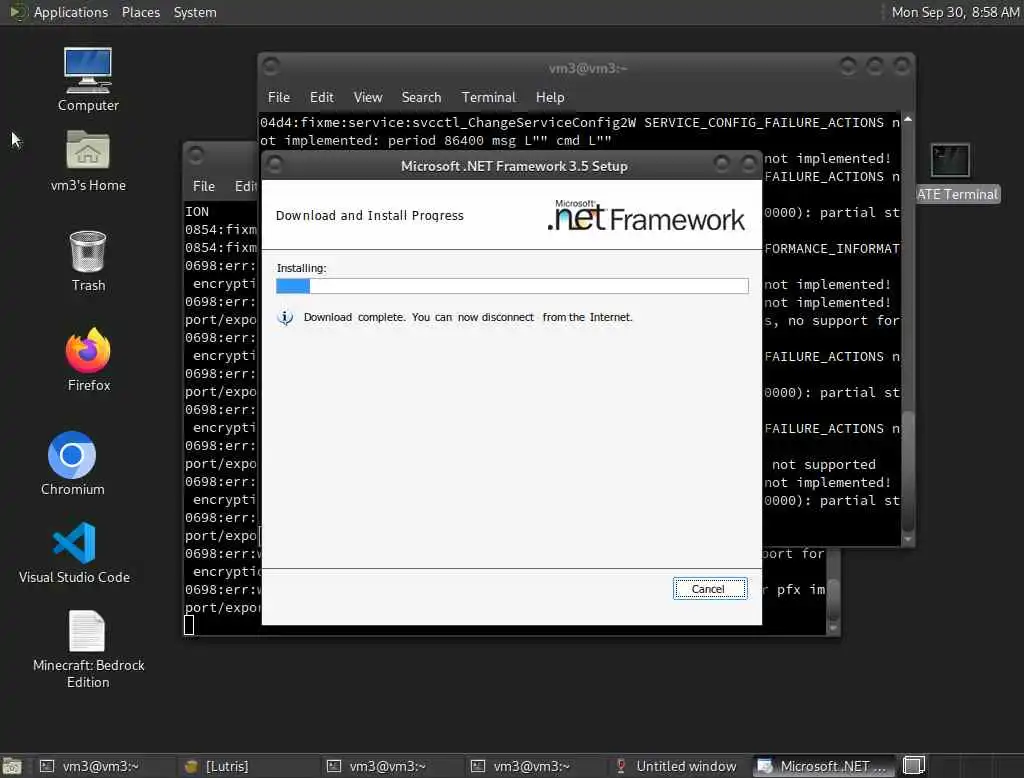Click the Installing progress bar
Viewport: 1024px width, 778px height.
512,285
